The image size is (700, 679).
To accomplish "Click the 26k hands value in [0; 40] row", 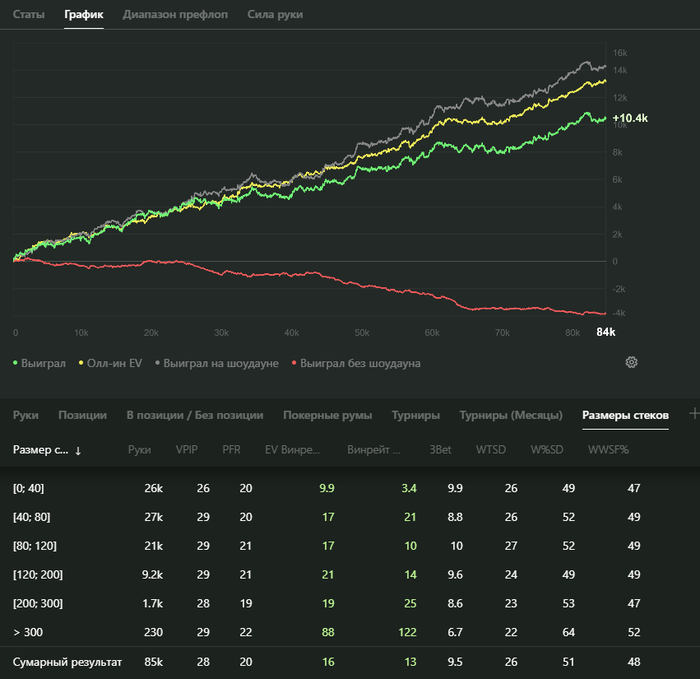I will (x=153, y=488).
